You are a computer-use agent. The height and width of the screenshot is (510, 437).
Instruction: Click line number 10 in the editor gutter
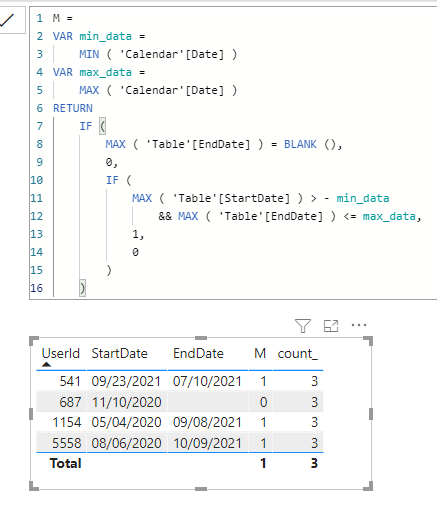click(x=37, y=180)
